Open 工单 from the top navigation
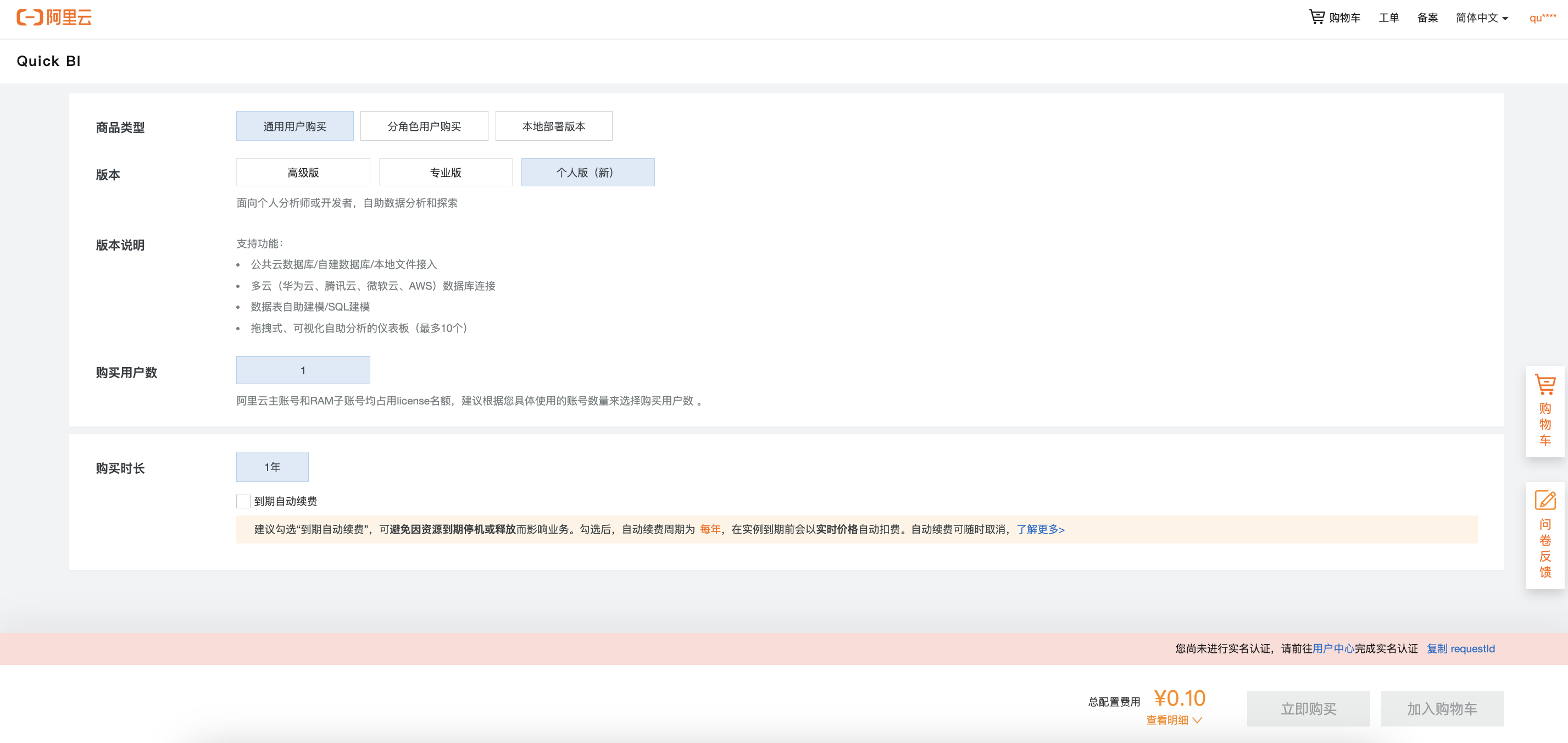The image size is (1568, 743). click(1388, 18)
